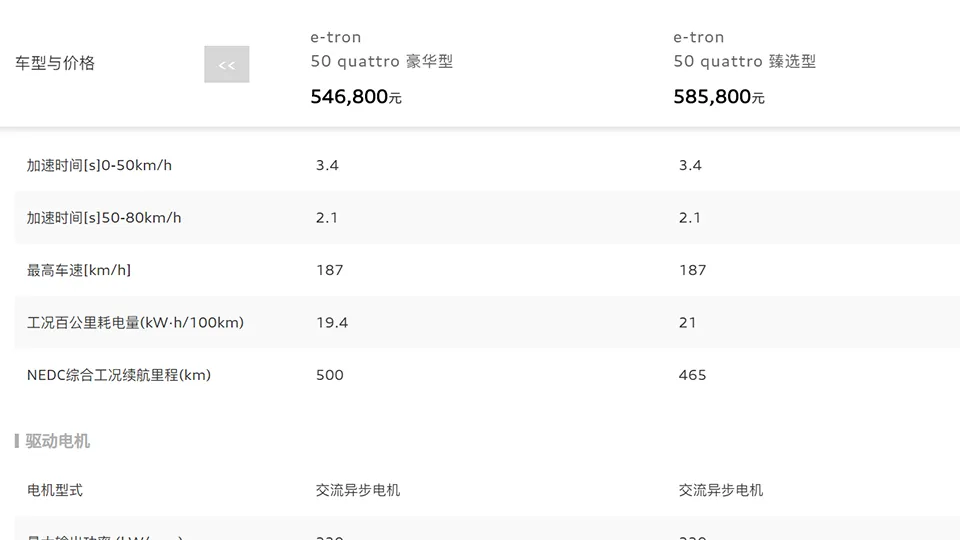Select the 车型与价格 header label
This screenshot has width=960, height=540.
(x=55, y=63)
